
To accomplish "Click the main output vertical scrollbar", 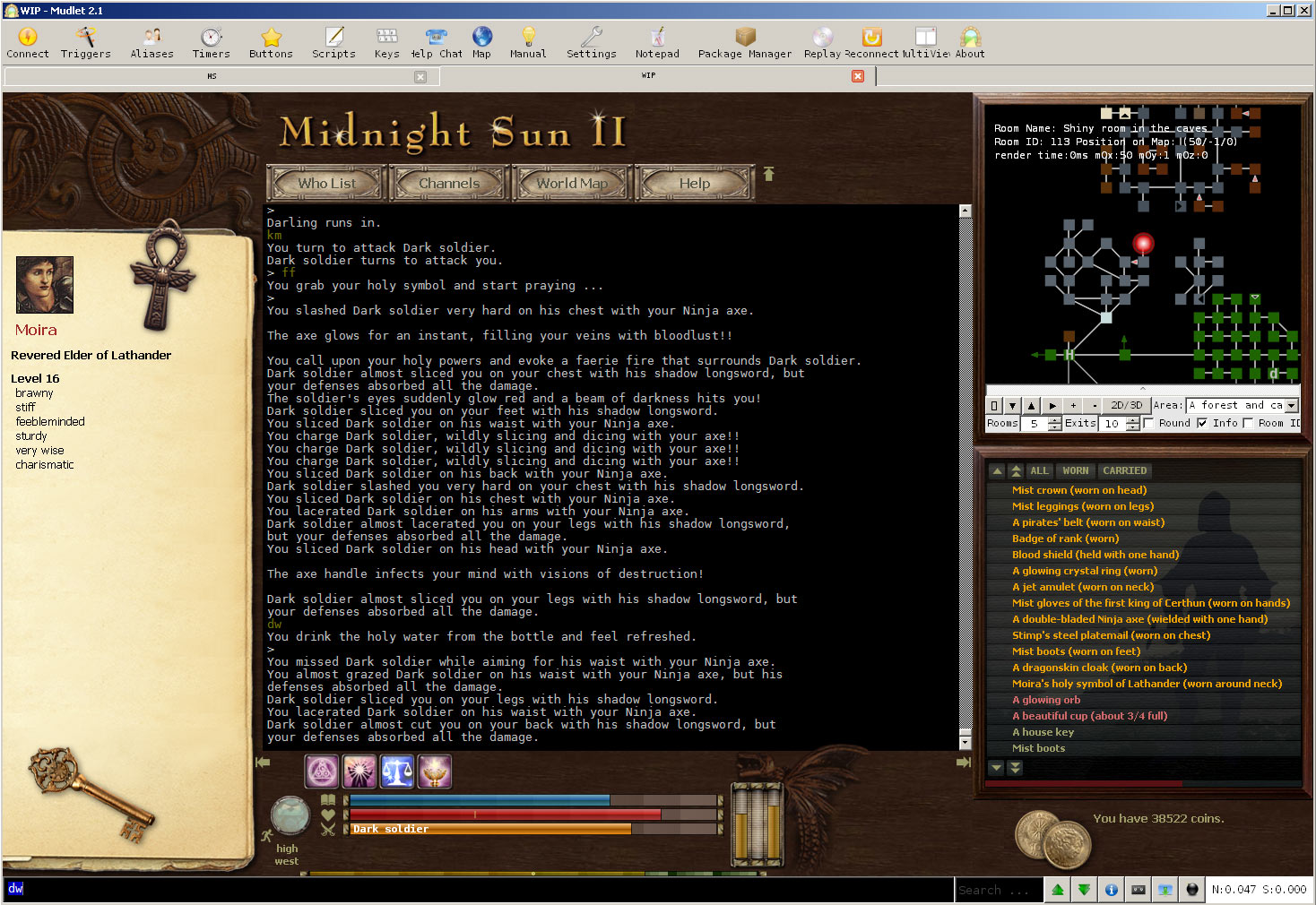I will [965, 477].
